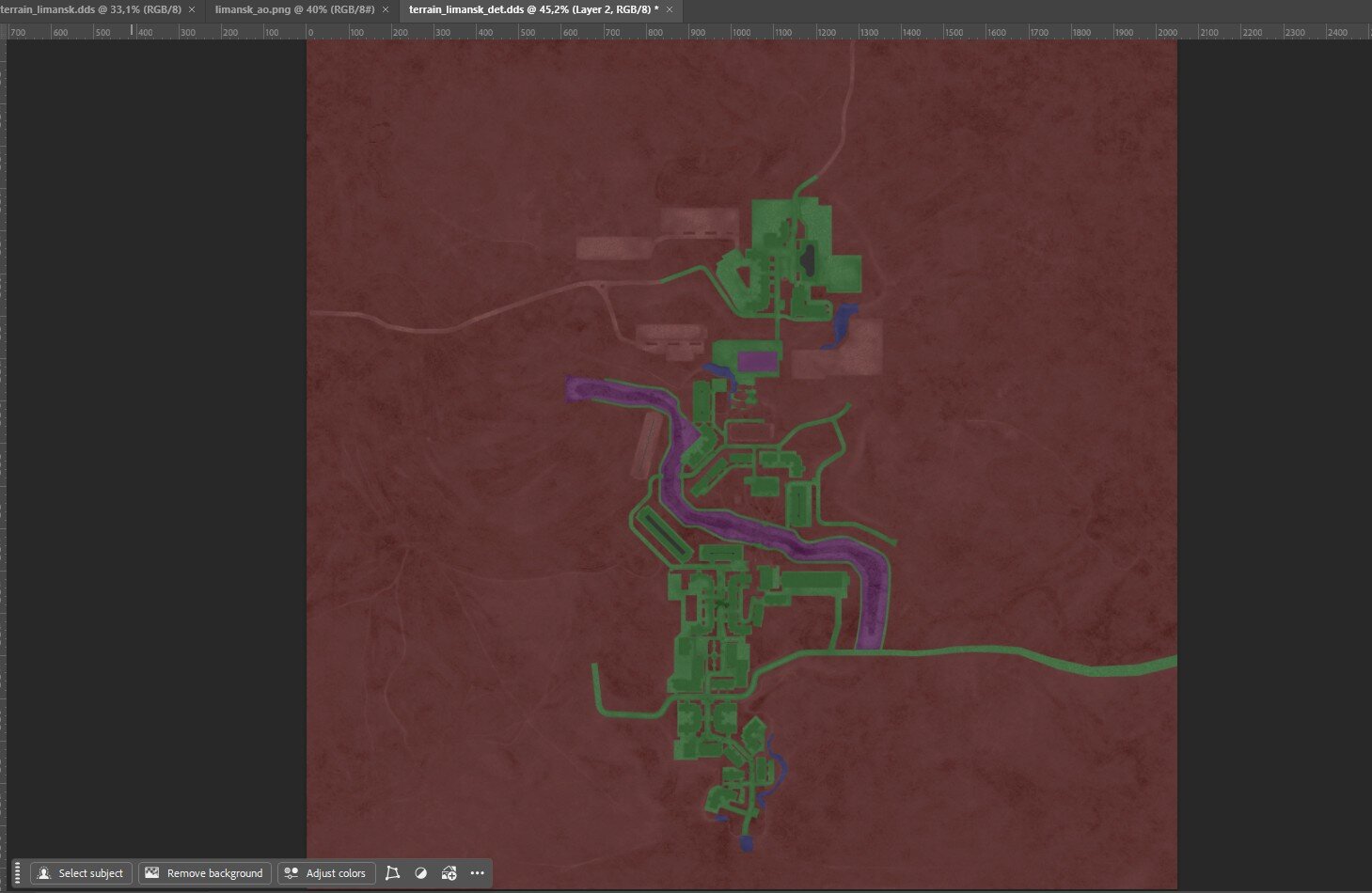Image resolution: width=1372 pixels, height=893 pixels.
Task: Click the add image icon with plus
Action: tap(449, 873)
